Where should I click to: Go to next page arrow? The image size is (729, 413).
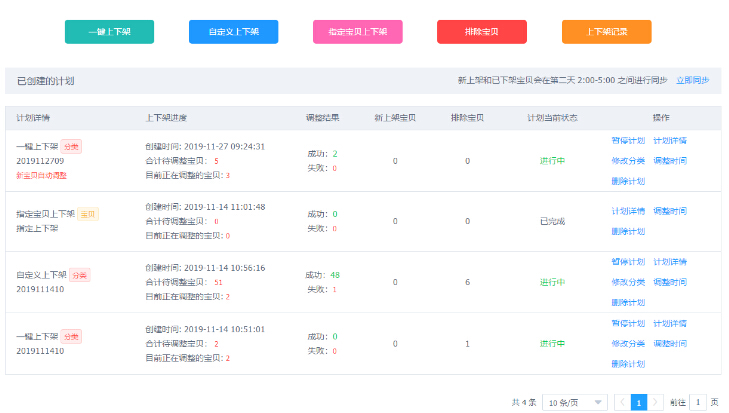point(655,402)
